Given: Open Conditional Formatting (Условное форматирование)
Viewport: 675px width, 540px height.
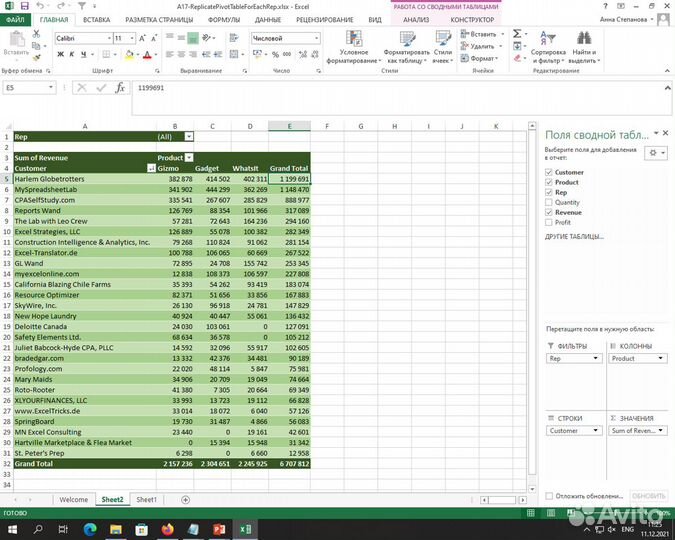Looking at the screenshot, I should coord(354,47).
